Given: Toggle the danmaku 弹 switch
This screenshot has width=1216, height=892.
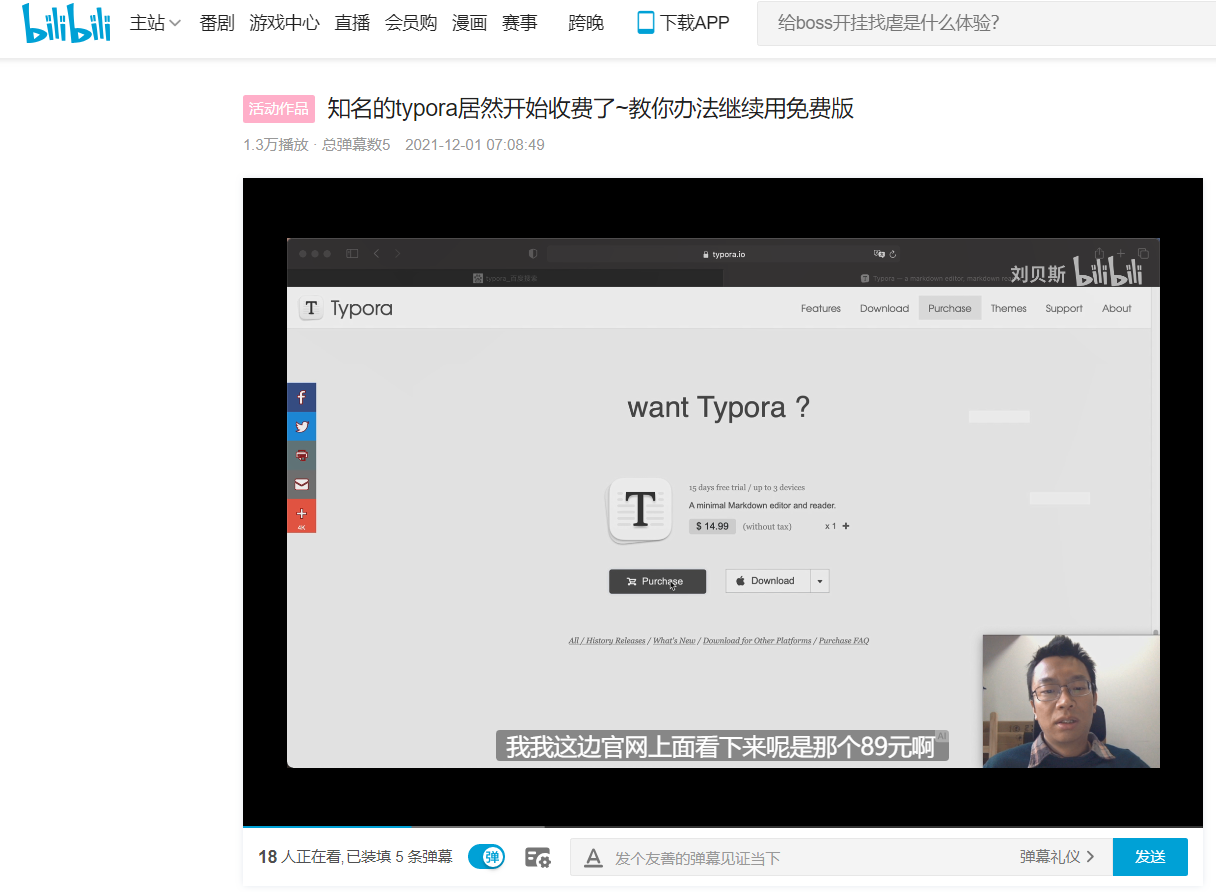Looking at the screenshot, I should click(x=487, y=857).
